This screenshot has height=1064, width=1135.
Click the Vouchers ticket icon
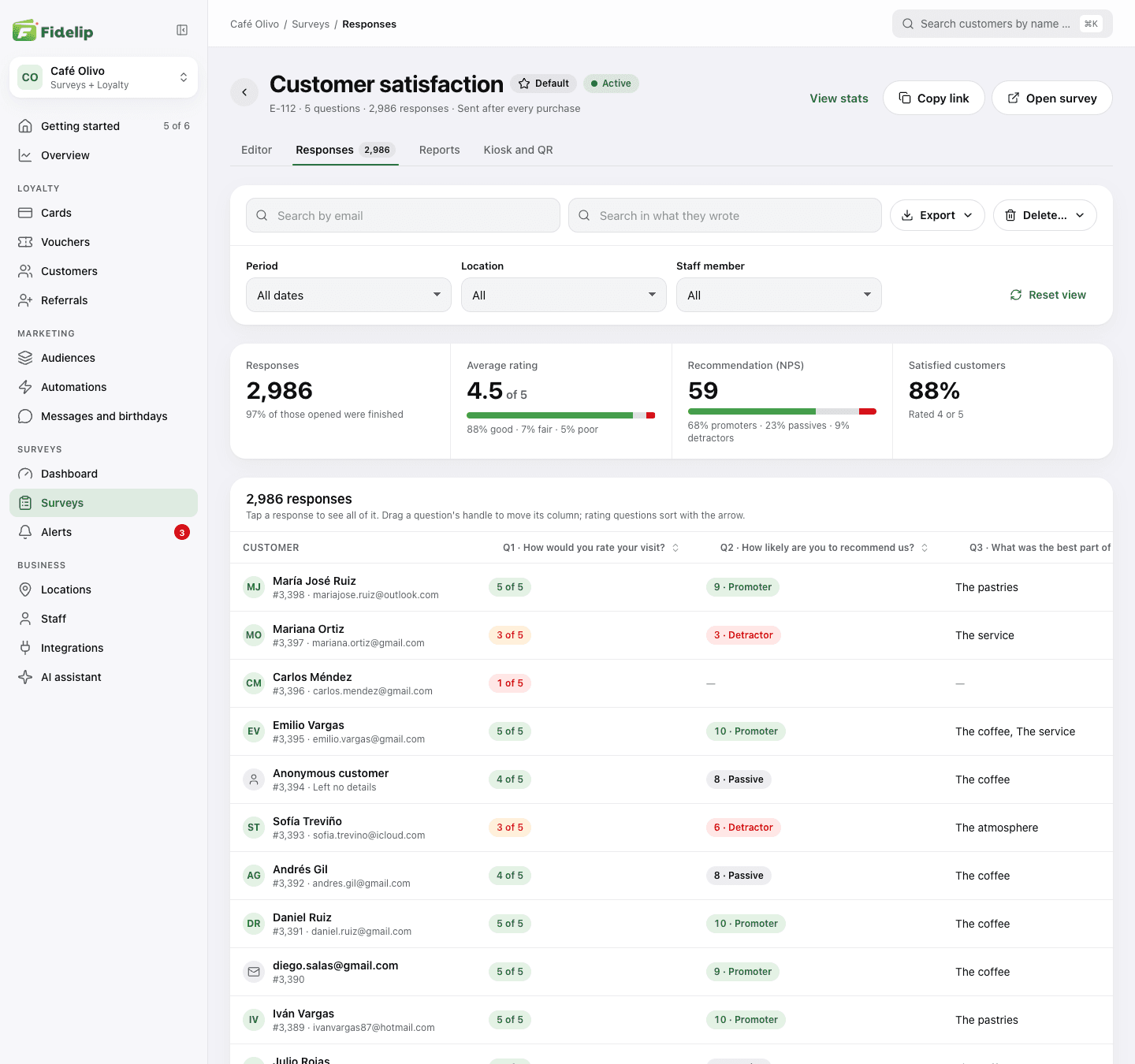click(x=25, y=242)
